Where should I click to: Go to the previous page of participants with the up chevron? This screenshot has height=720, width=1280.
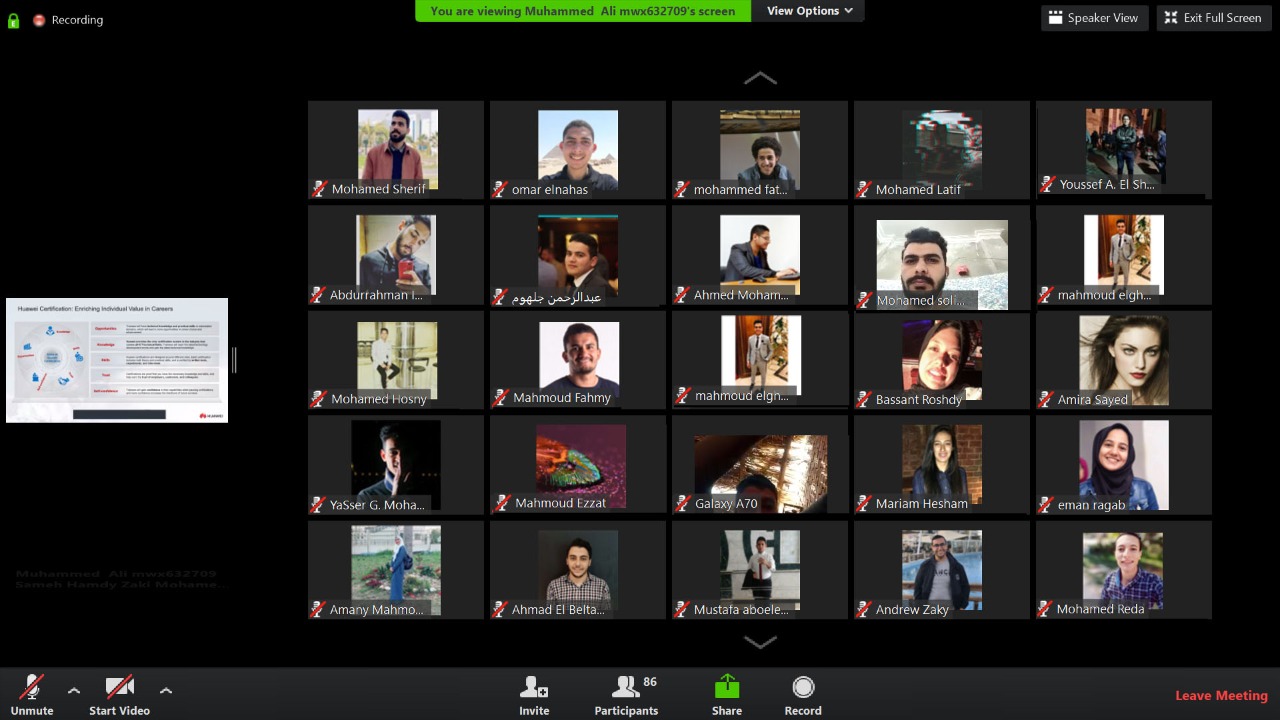point(760,78)
